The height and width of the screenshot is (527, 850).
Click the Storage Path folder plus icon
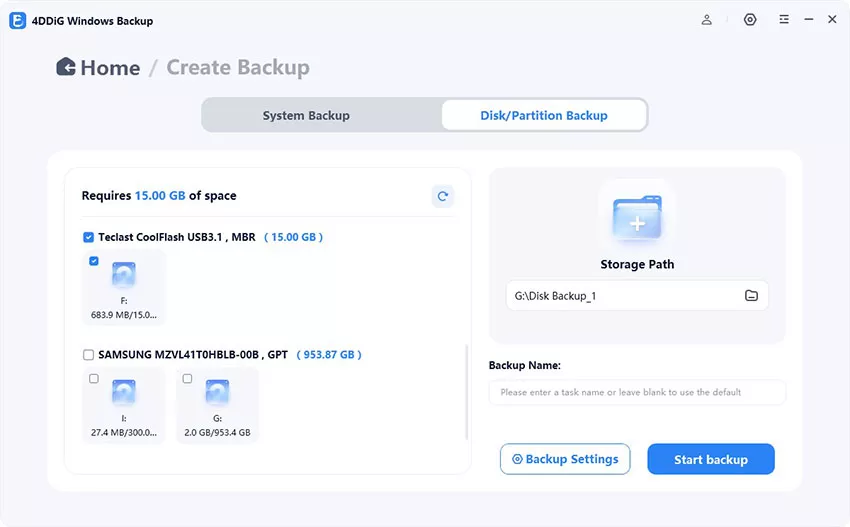(x=638, y=217)
